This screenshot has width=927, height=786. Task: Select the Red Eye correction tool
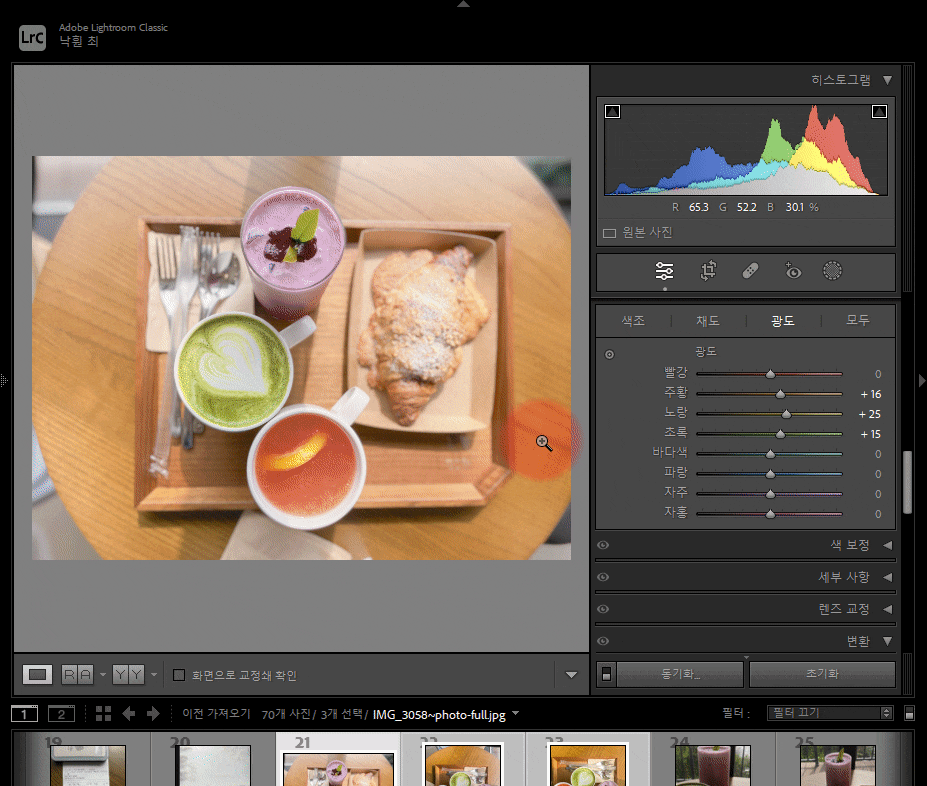click(x=792, y=271)
